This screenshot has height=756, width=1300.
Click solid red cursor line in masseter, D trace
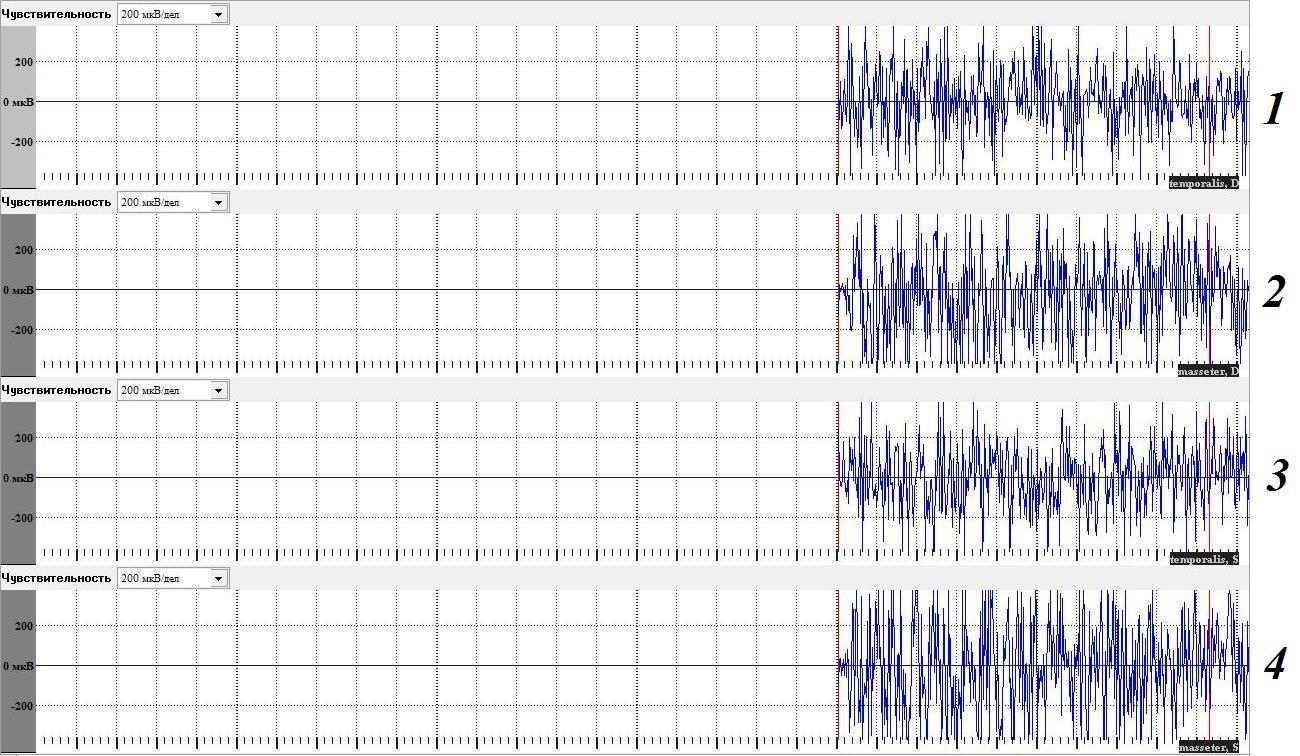[x=1209, y=288]
